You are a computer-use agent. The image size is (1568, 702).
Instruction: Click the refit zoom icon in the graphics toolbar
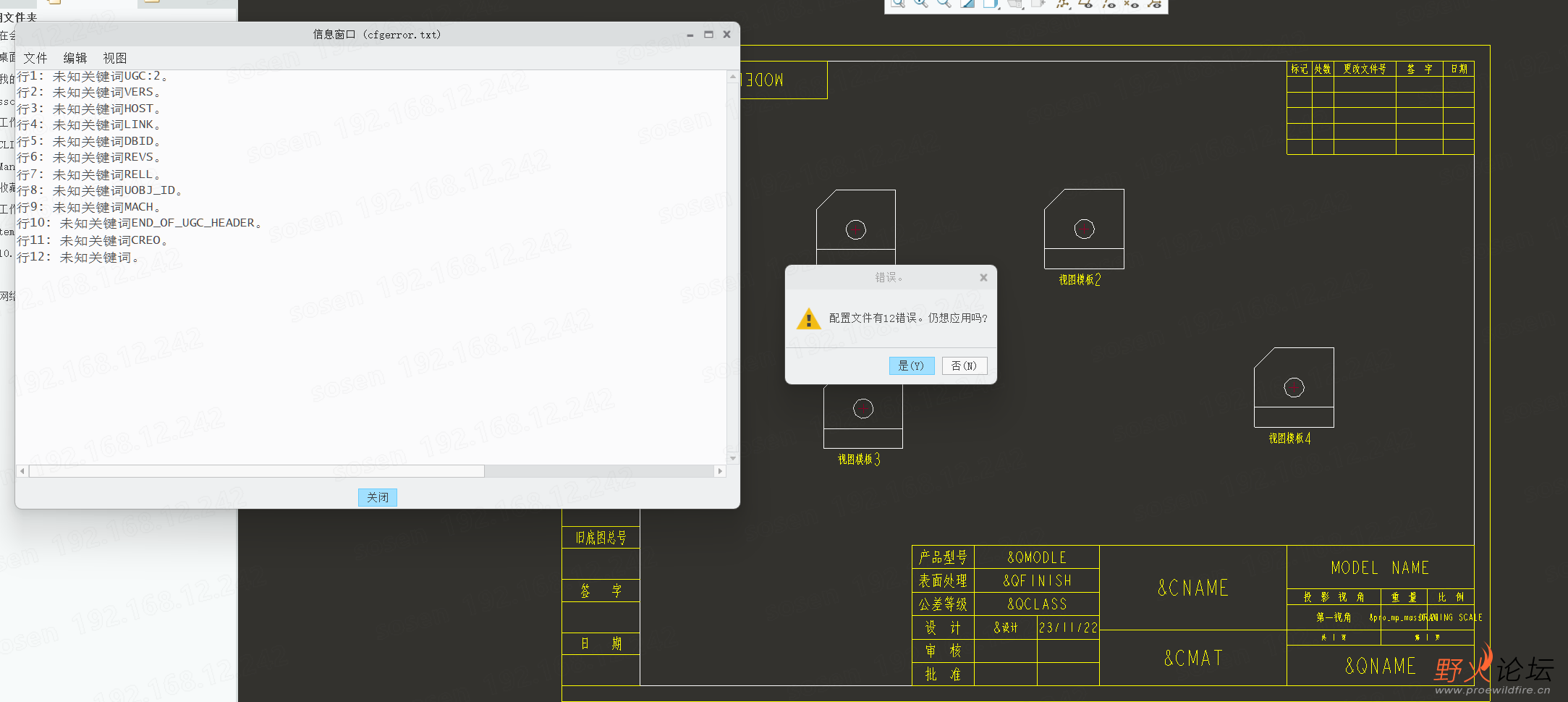(898, 3)
